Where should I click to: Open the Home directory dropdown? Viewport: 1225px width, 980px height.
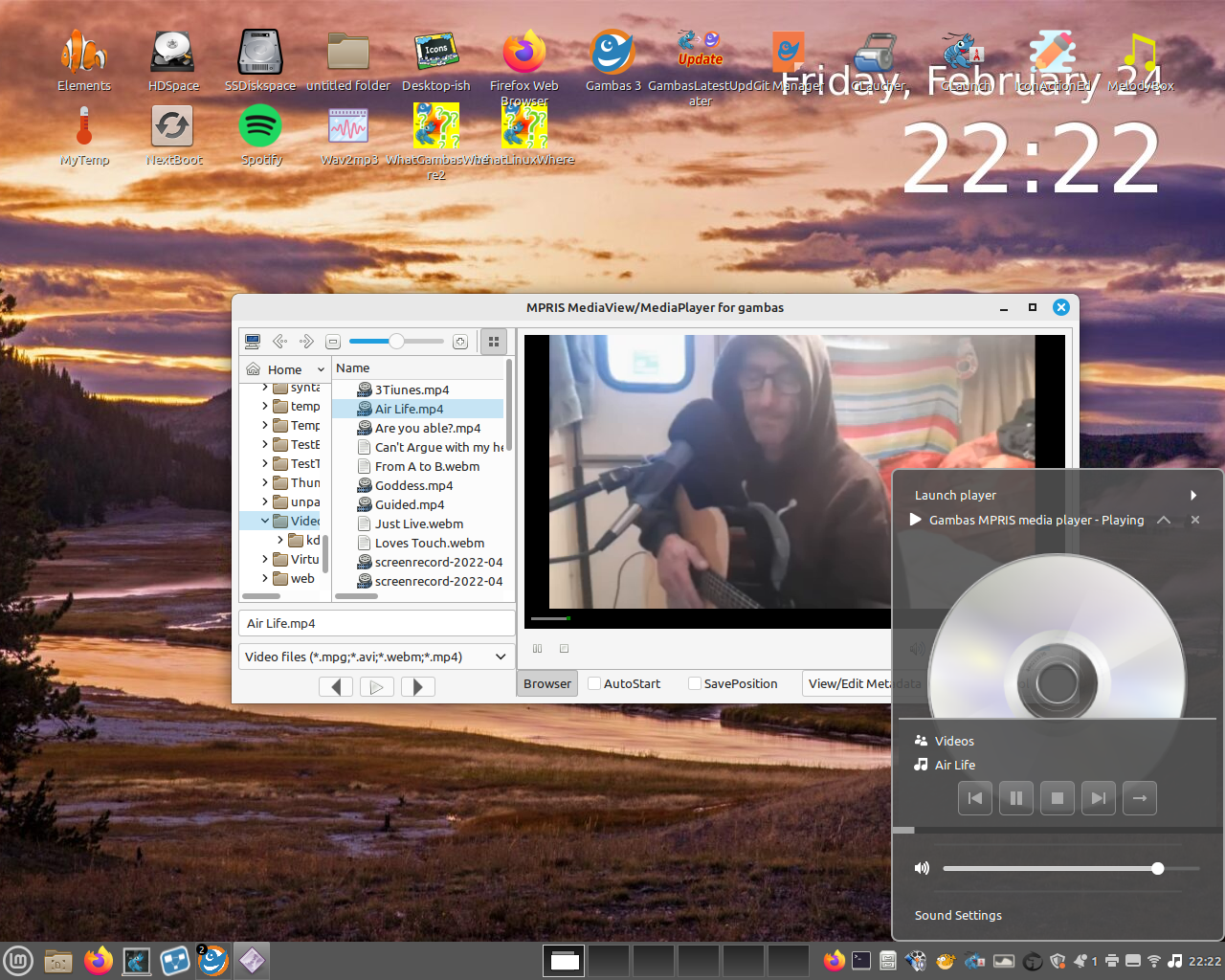click(284, 369)
